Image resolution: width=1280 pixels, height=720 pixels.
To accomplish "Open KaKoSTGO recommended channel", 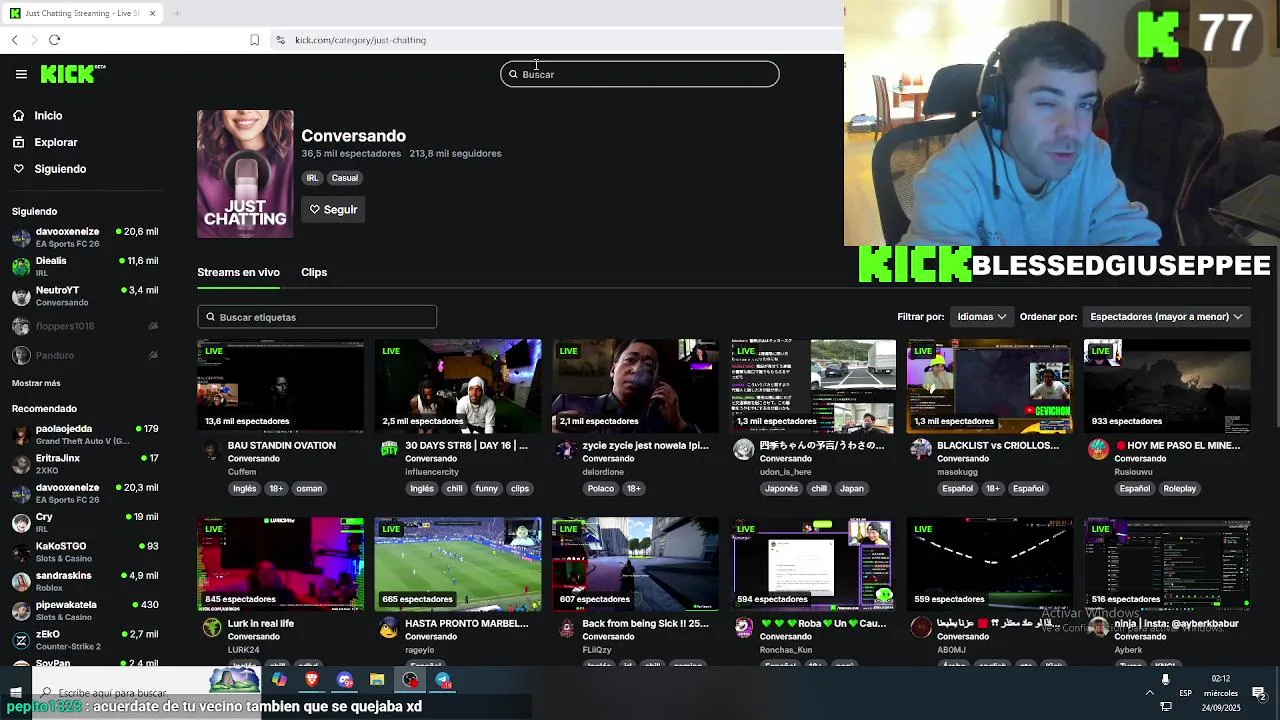I will click(85, 552).
